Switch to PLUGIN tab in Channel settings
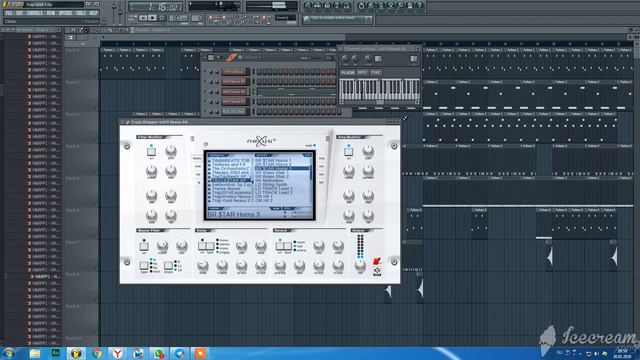The height and width of the screenshot is (360, 640). tap(347, 73)
